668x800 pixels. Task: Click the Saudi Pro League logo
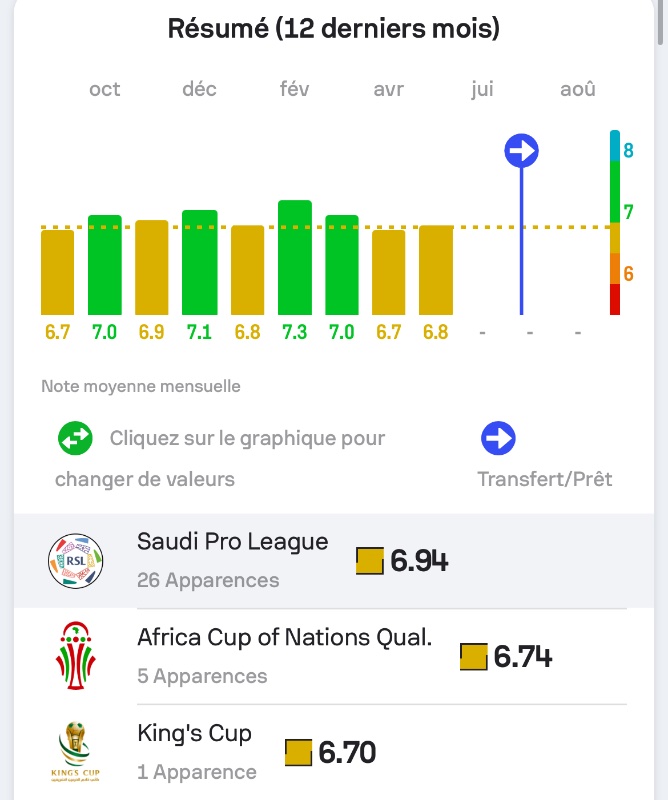(x=76, y=561)
